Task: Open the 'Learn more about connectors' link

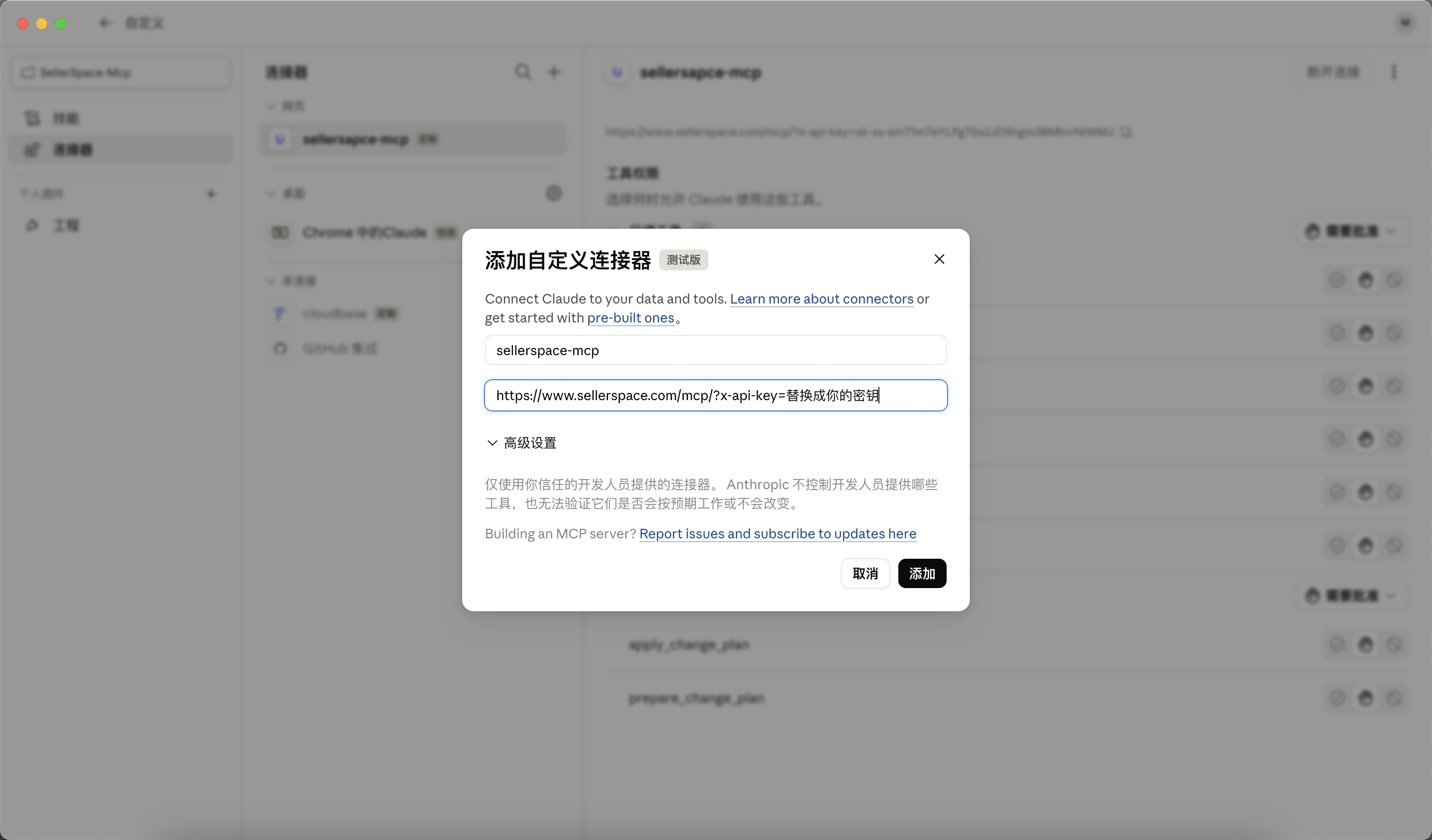Action: [821, 299]
